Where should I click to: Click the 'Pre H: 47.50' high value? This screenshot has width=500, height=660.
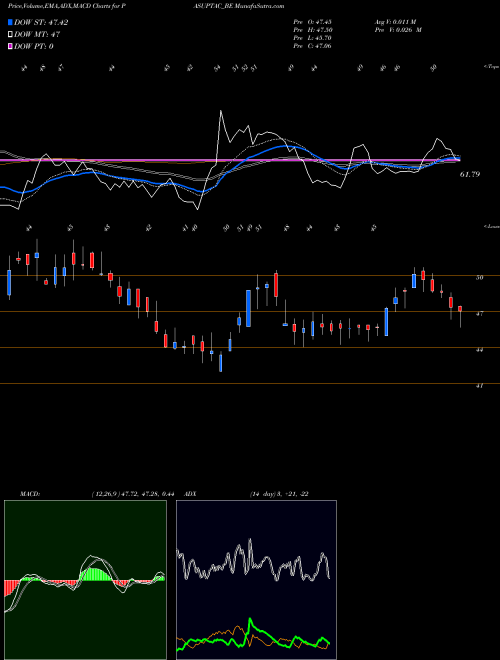[313, 30]
